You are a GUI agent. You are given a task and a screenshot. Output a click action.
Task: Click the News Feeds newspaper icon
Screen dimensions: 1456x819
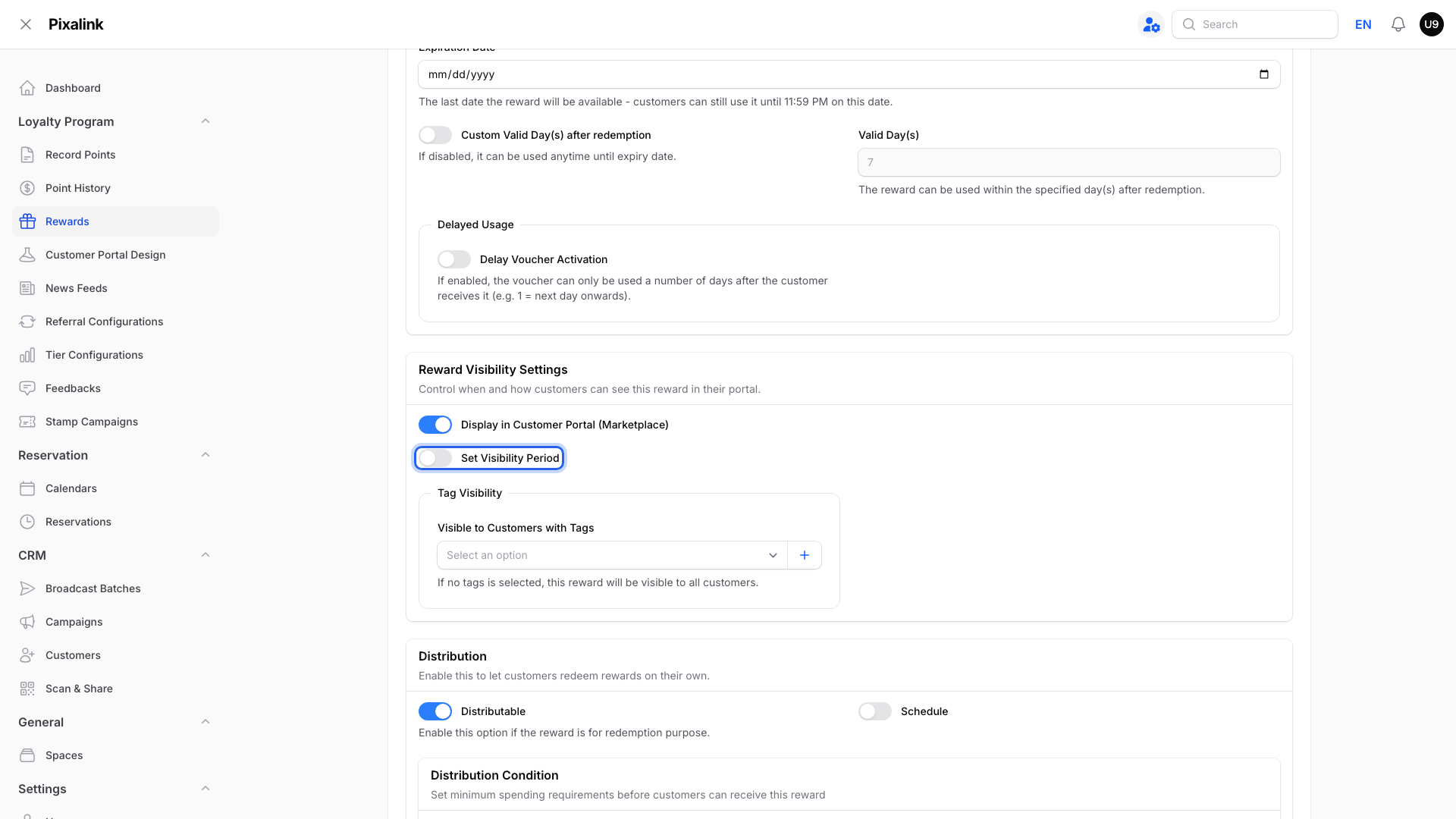27,288
